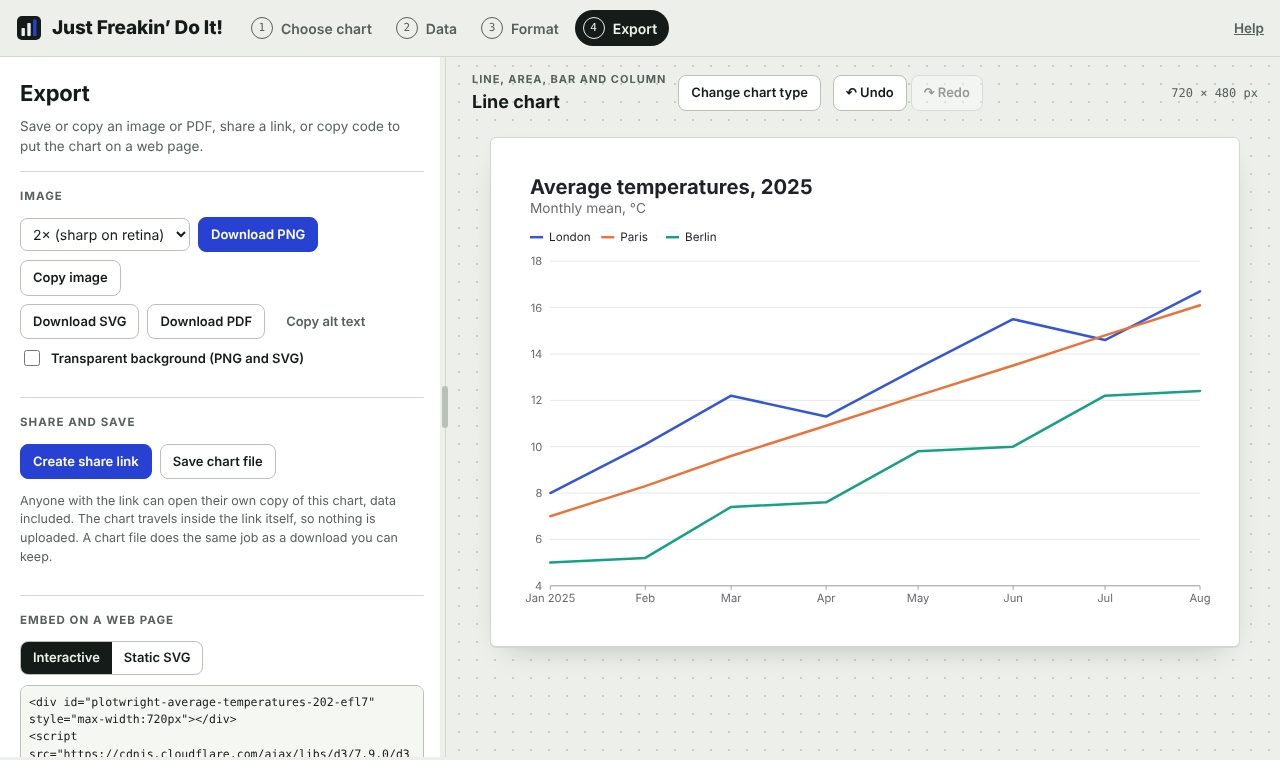Select the Export step tab
1280x760 pixels.
point(622,28)
